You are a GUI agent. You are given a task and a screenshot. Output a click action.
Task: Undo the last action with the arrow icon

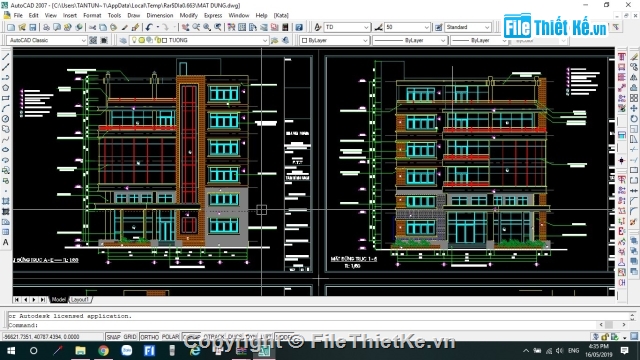click(149, 27)
